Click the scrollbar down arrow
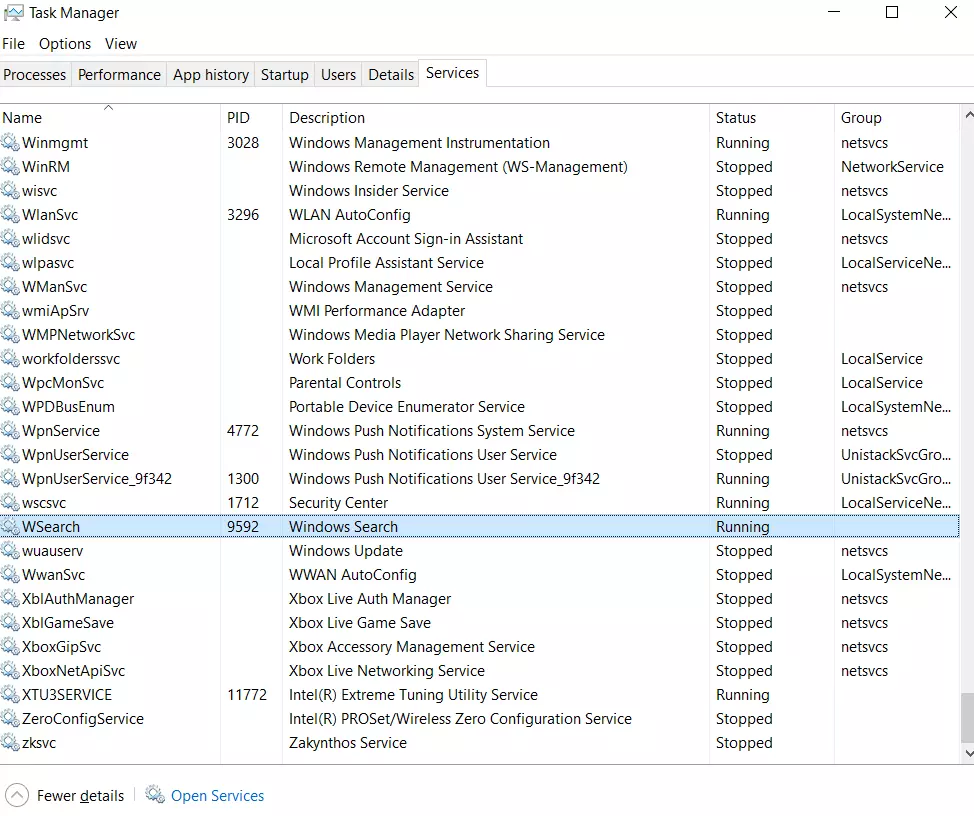 968,753
